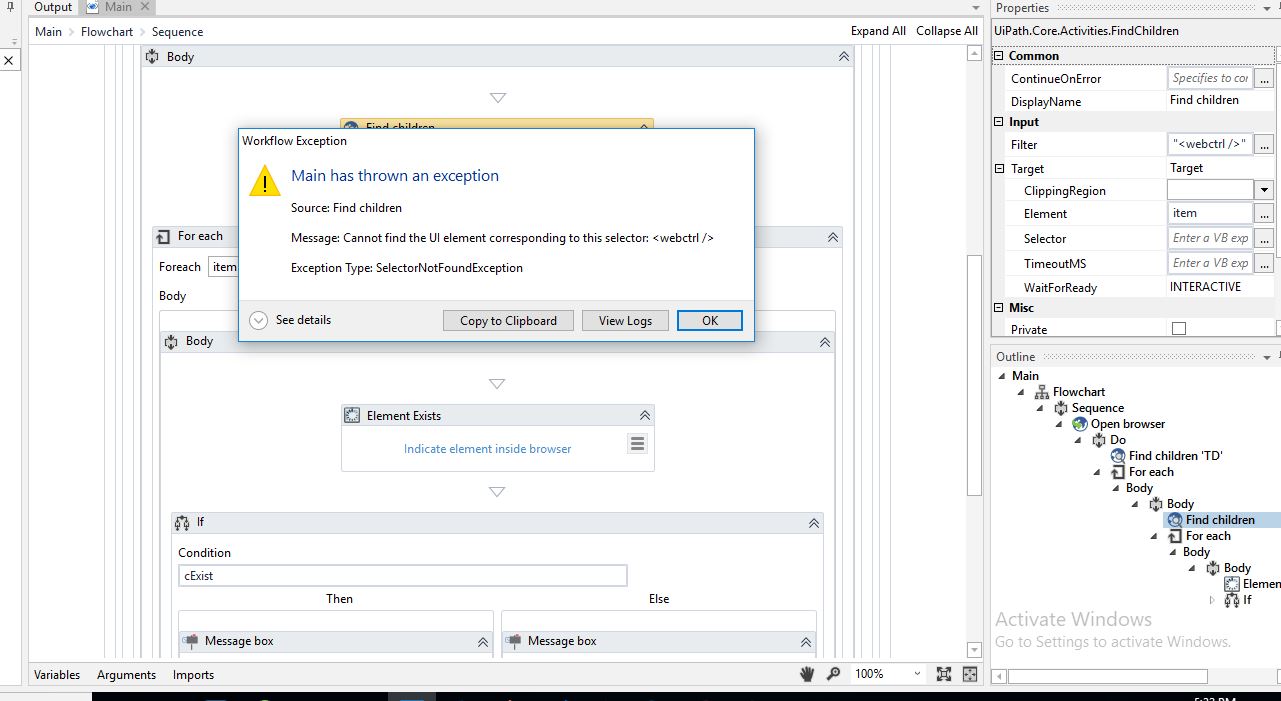Click the Element Exists activity icon
This screenshot has height=701, width=1281.
352,415
